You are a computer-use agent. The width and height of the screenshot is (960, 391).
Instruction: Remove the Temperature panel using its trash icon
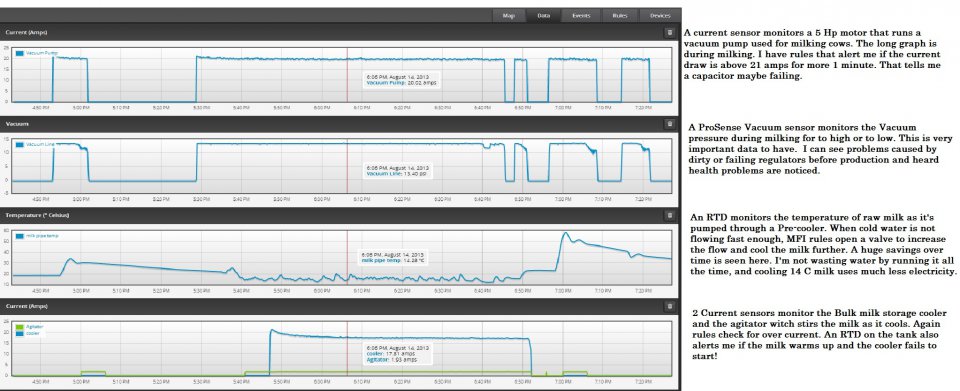point(670,215)
